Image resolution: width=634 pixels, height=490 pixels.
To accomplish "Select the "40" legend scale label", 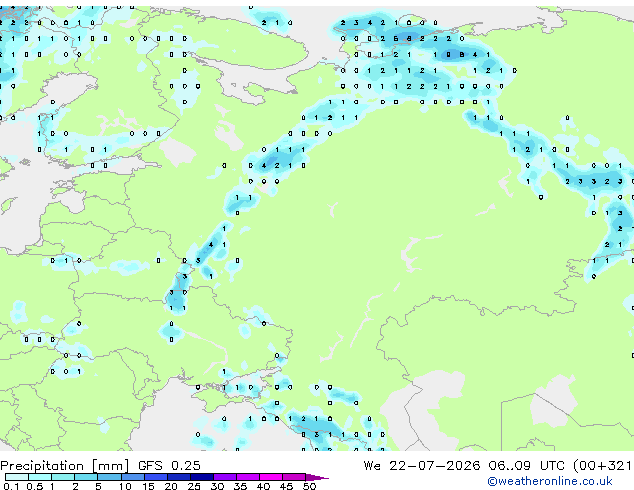I will [x=264, y=486].
